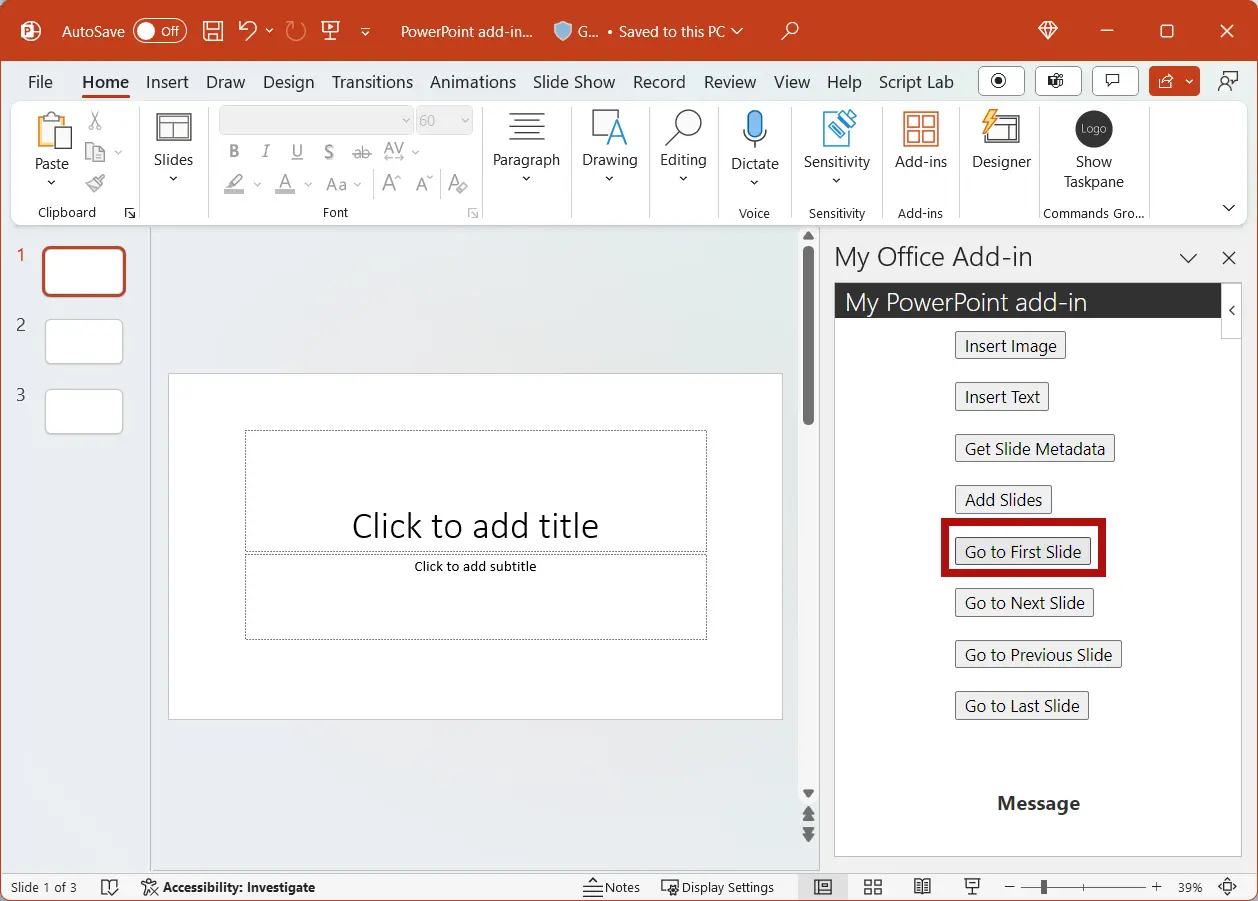Screen dimensions: 1258x901
Task: Toggle Bold formatting
Action: (234, 152)
